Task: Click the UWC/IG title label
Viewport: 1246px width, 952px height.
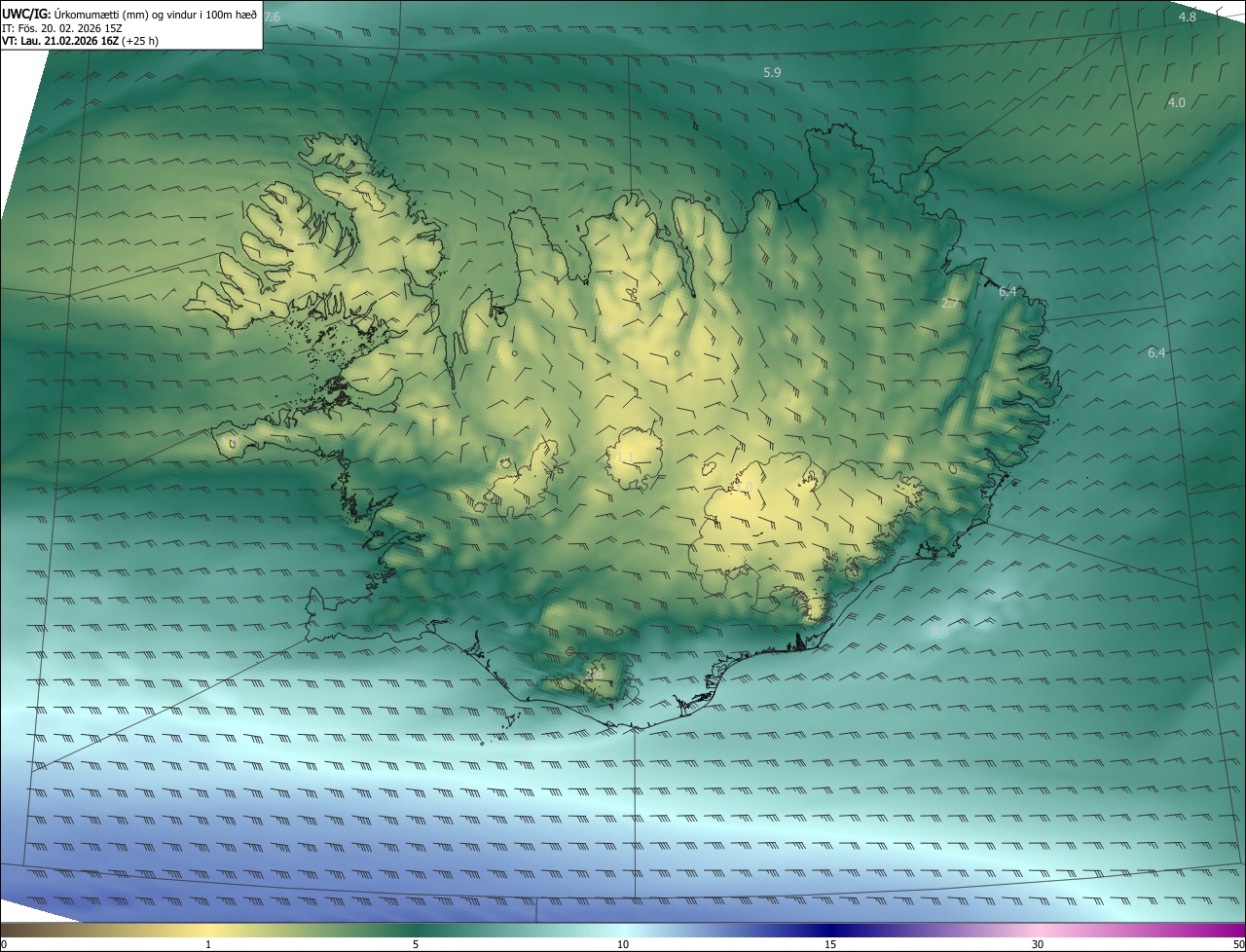Action: (x=24, y=15)
